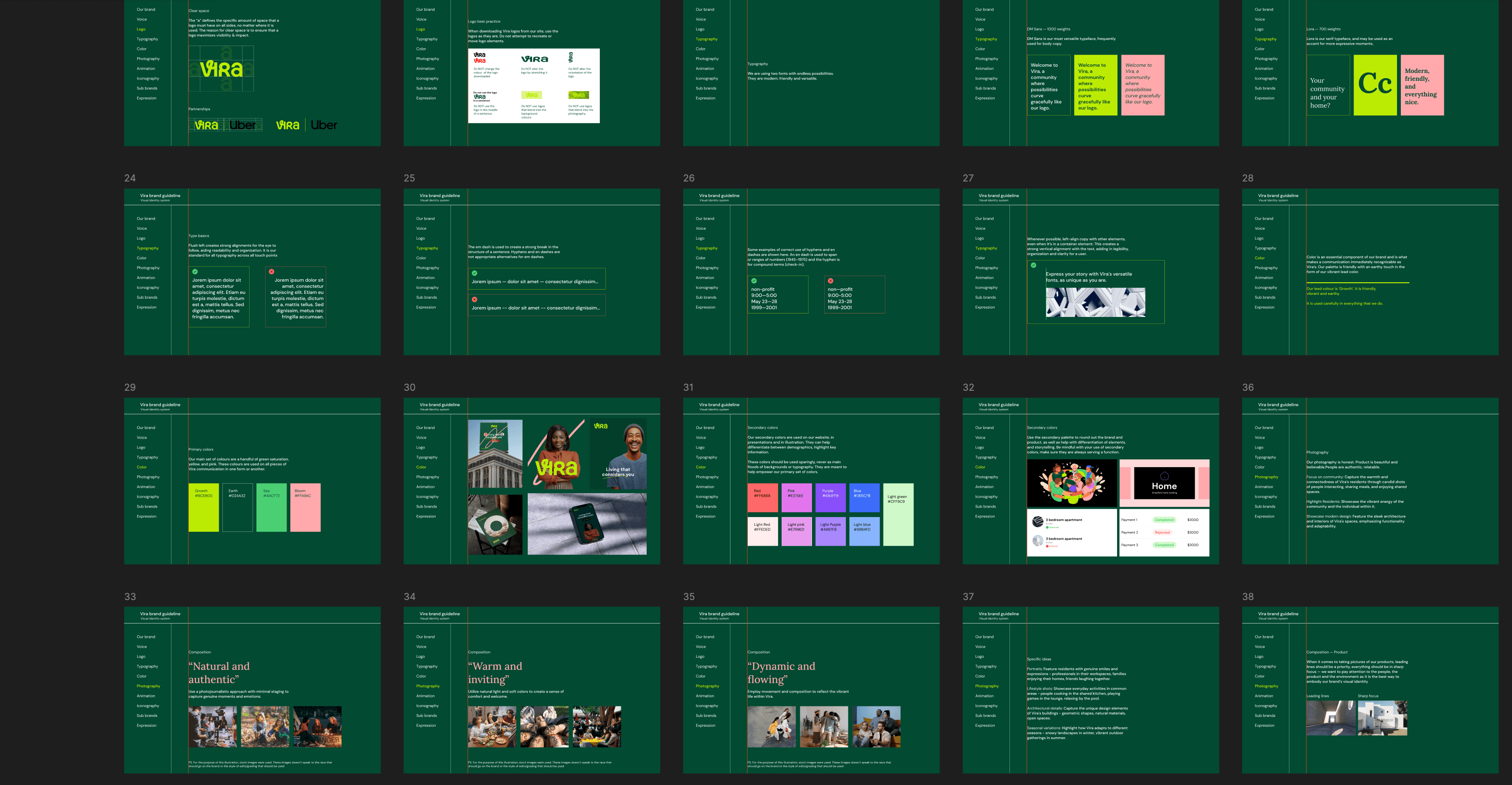
Task: Select large Vira logo in Clear space frame
Action: pyautogui.click(x=221, y=69)
